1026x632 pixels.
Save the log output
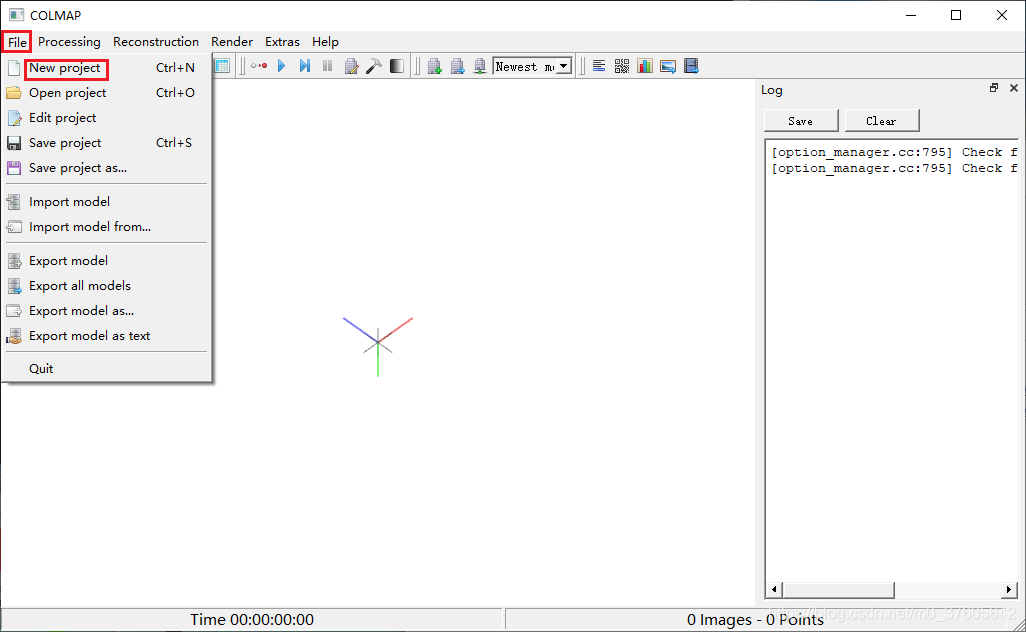tap(800, 120)
